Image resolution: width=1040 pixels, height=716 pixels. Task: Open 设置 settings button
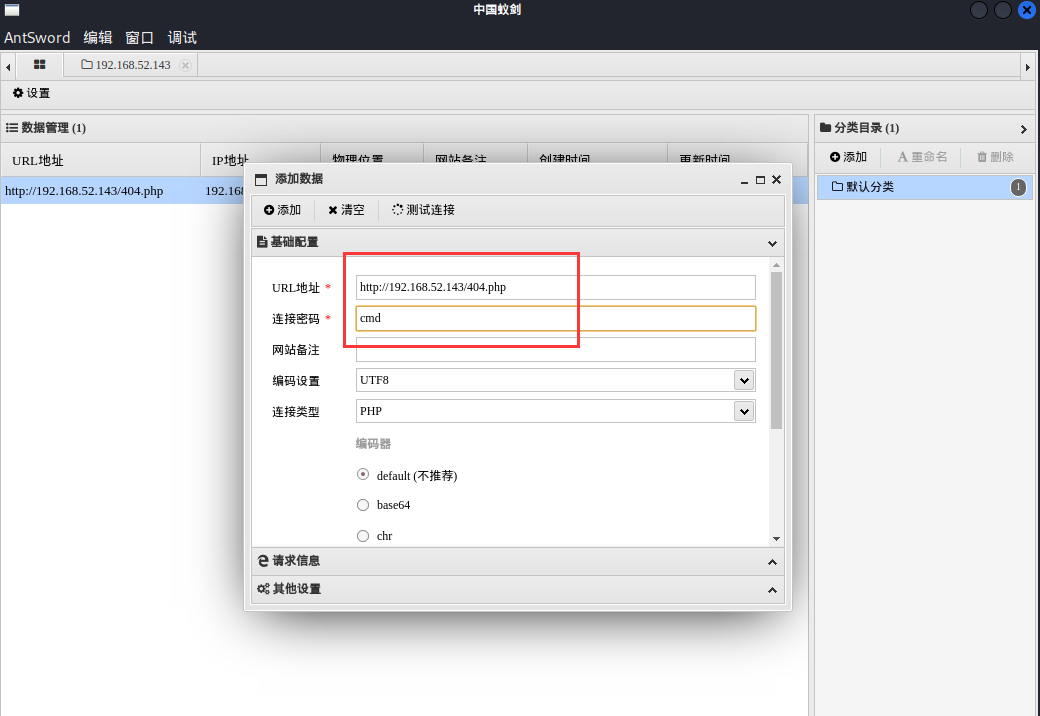[x=31, y=93]
